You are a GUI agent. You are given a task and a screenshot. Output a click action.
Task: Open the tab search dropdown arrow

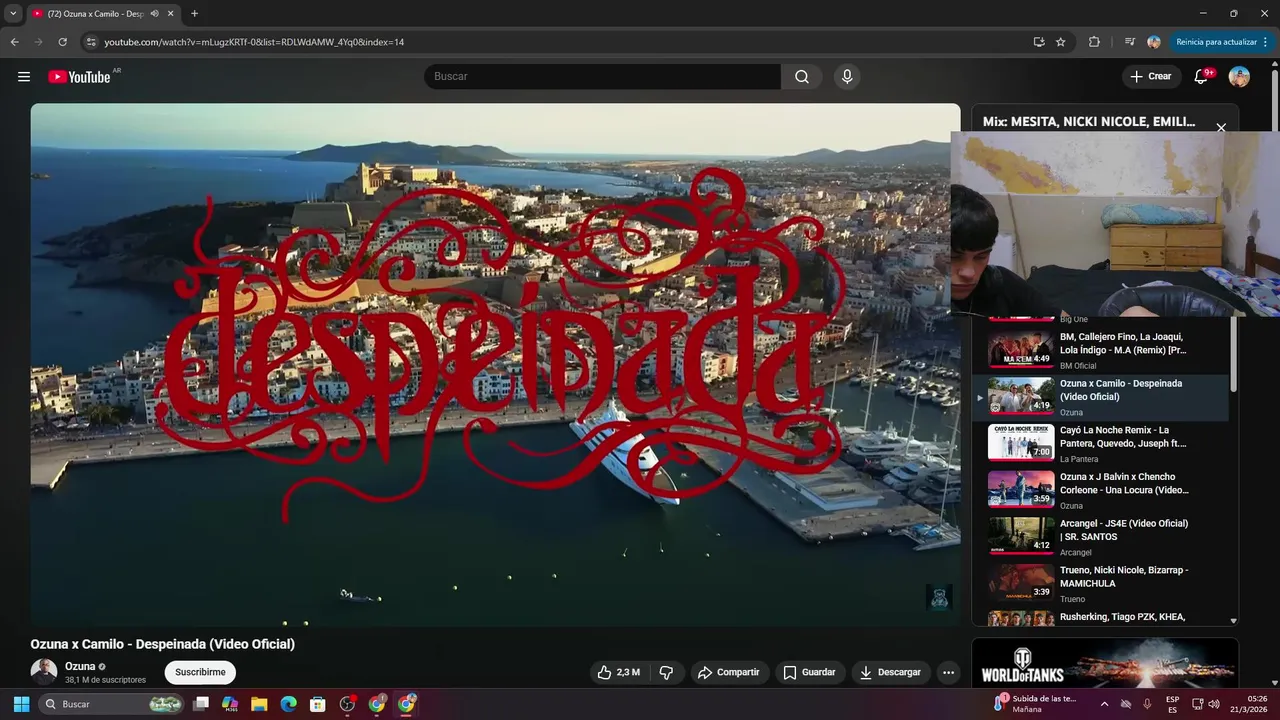pos(13,14)
